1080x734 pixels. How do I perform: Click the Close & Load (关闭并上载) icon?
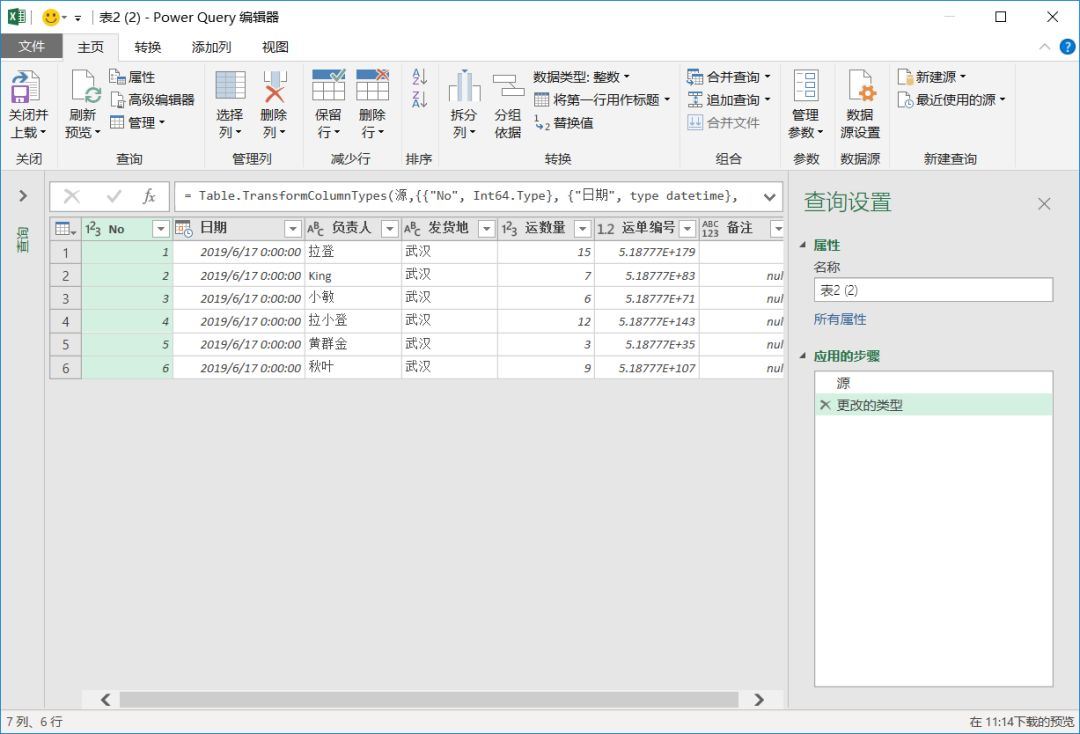pos(26,87)
